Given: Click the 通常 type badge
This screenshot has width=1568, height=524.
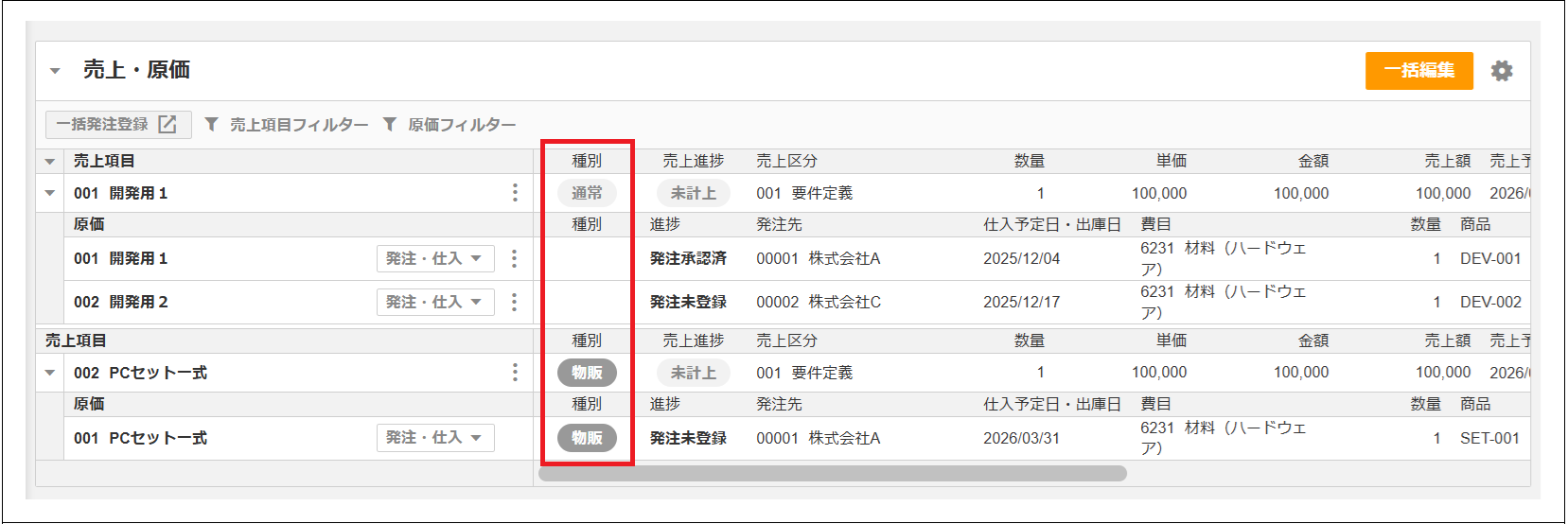Looking at the screenshot, I should pyautogui.click(x=587, y=193).
